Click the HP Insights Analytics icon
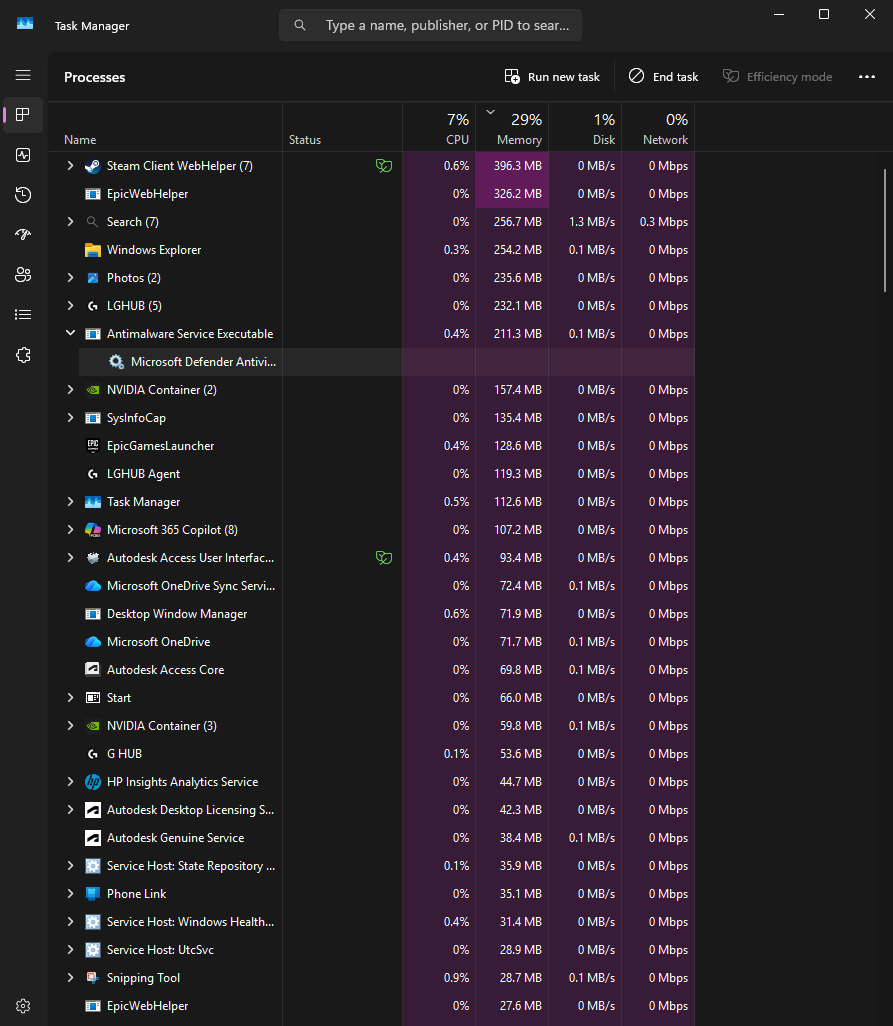Viewport: 893px width, 1026px height. pos(93,782)
